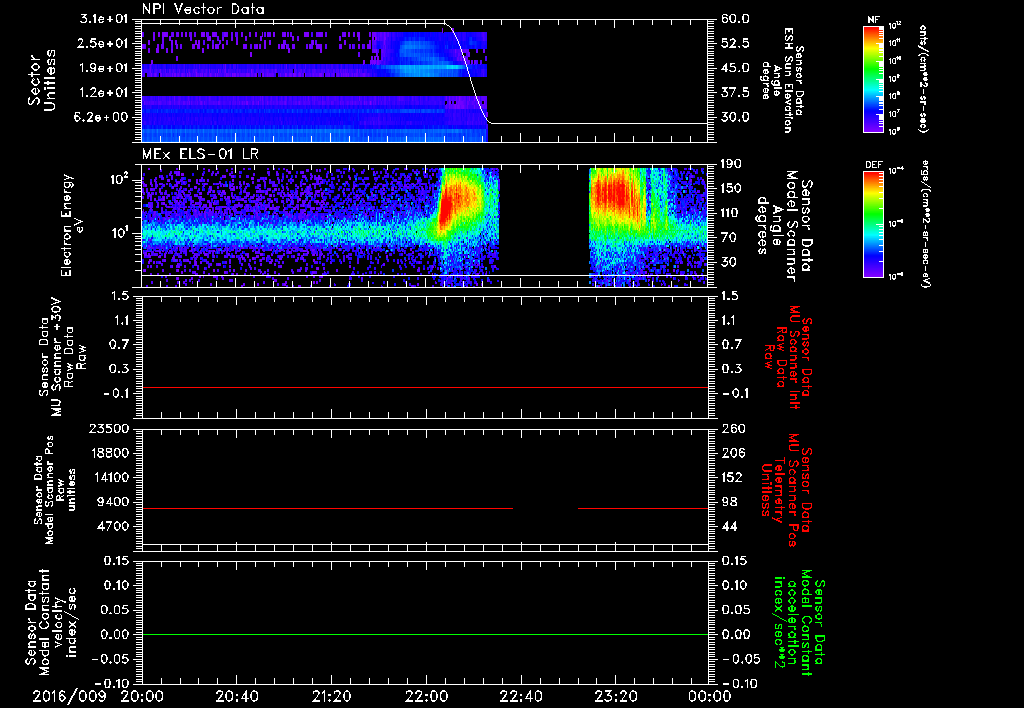This screenshot has height=708, width=1024.
Task: Click the '23:20' time tick label
Action: click(615, 696)
